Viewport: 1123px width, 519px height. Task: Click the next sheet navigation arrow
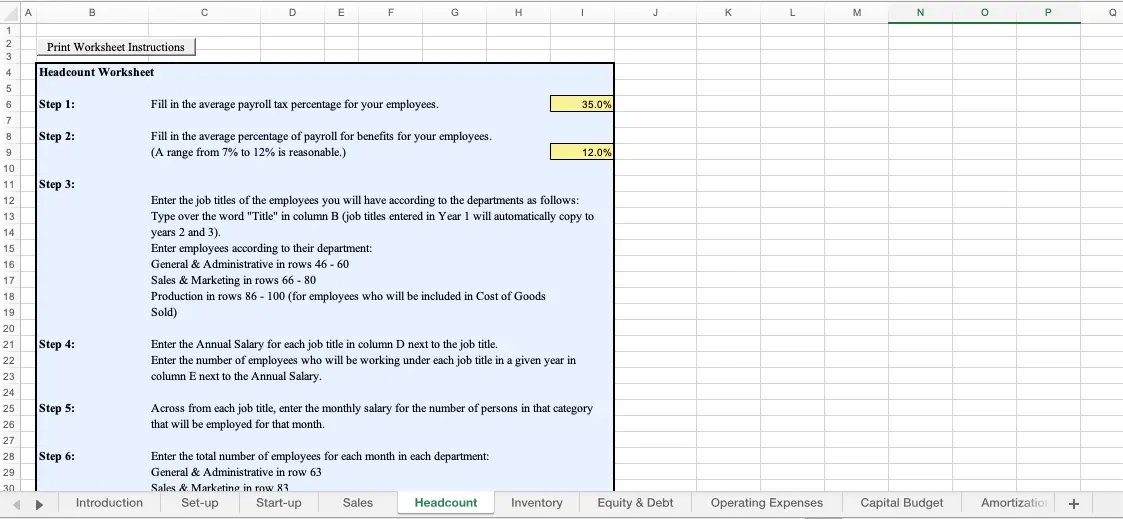coord(40,503)
